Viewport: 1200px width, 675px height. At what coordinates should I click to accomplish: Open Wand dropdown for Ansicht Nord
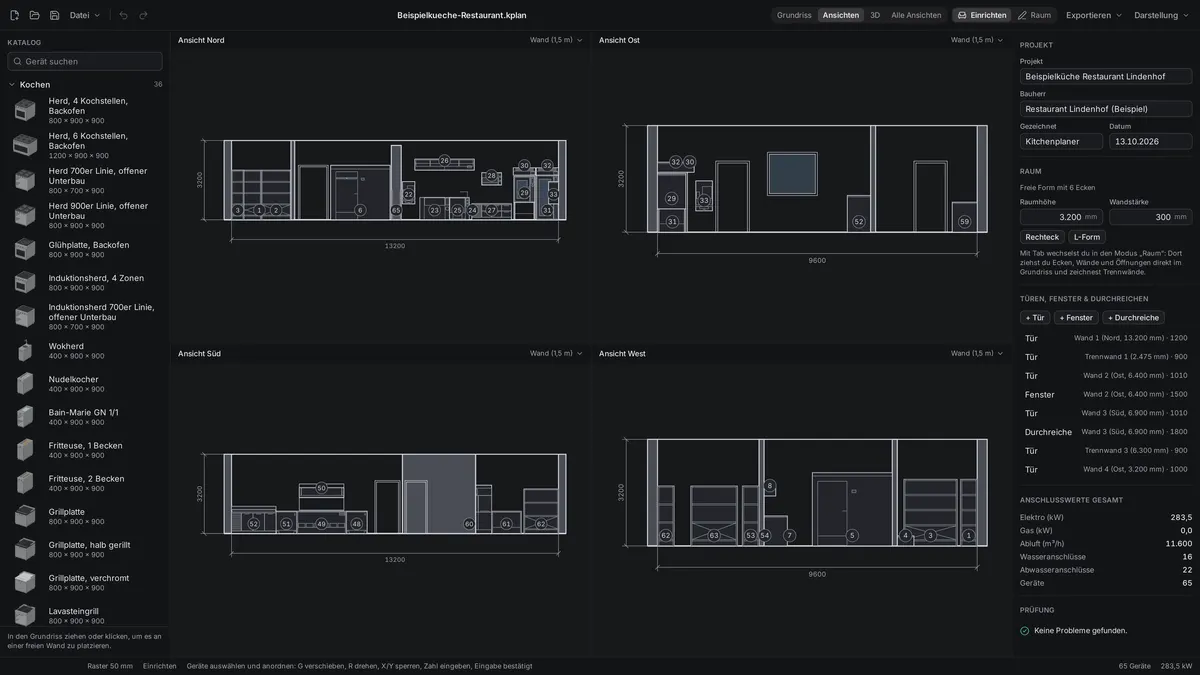556,40
